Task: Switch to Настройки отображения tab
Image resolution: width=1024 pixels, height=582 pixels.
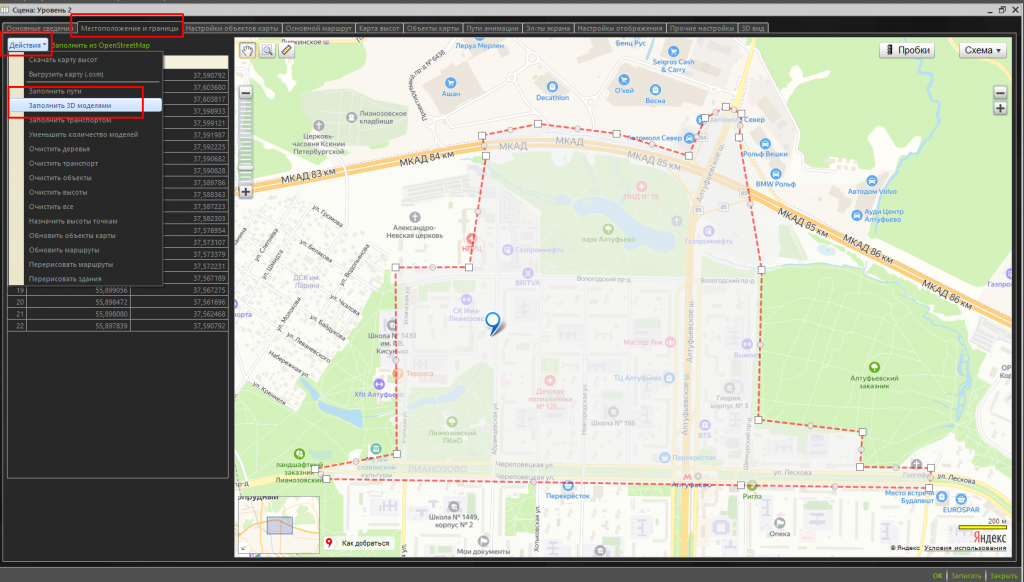Action: click(620, 28)
